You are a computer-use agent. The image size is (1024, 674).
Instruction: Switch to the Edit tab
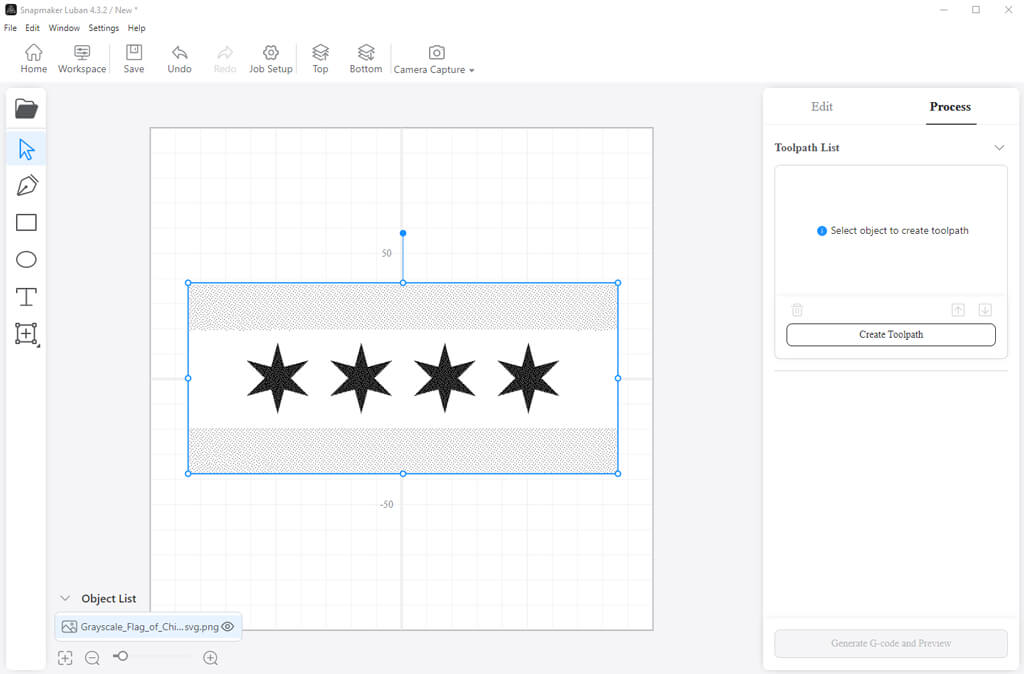(x=822, y=107)
